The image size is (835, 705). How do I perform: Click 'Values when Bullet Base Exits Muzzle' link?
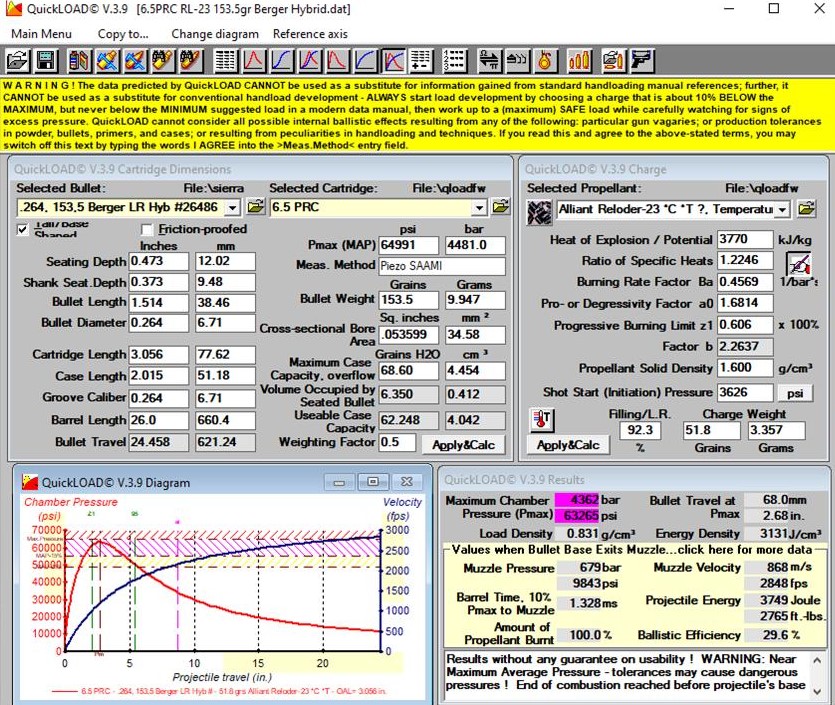pyautogui.click(x=632, y=550)
